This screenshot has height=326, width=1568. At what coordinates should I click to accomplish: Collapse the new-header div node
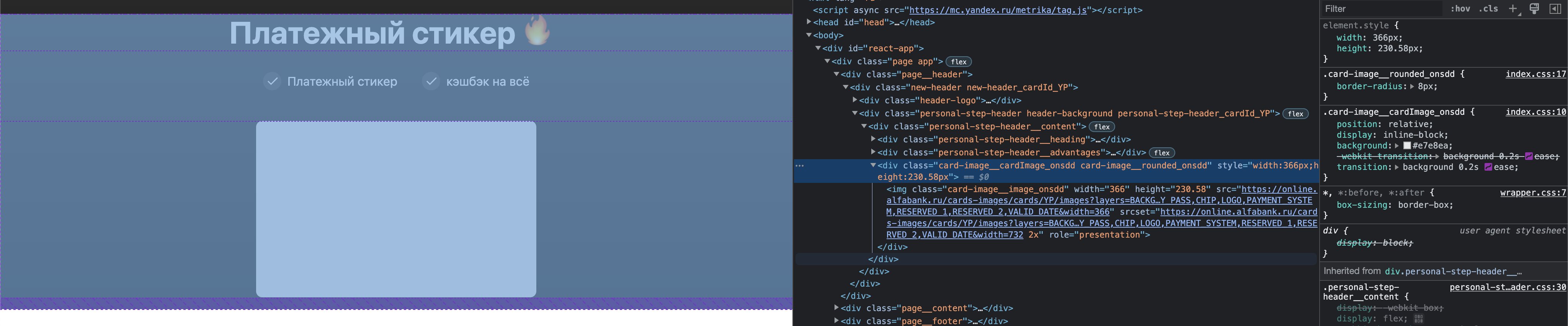coord(846,87)
